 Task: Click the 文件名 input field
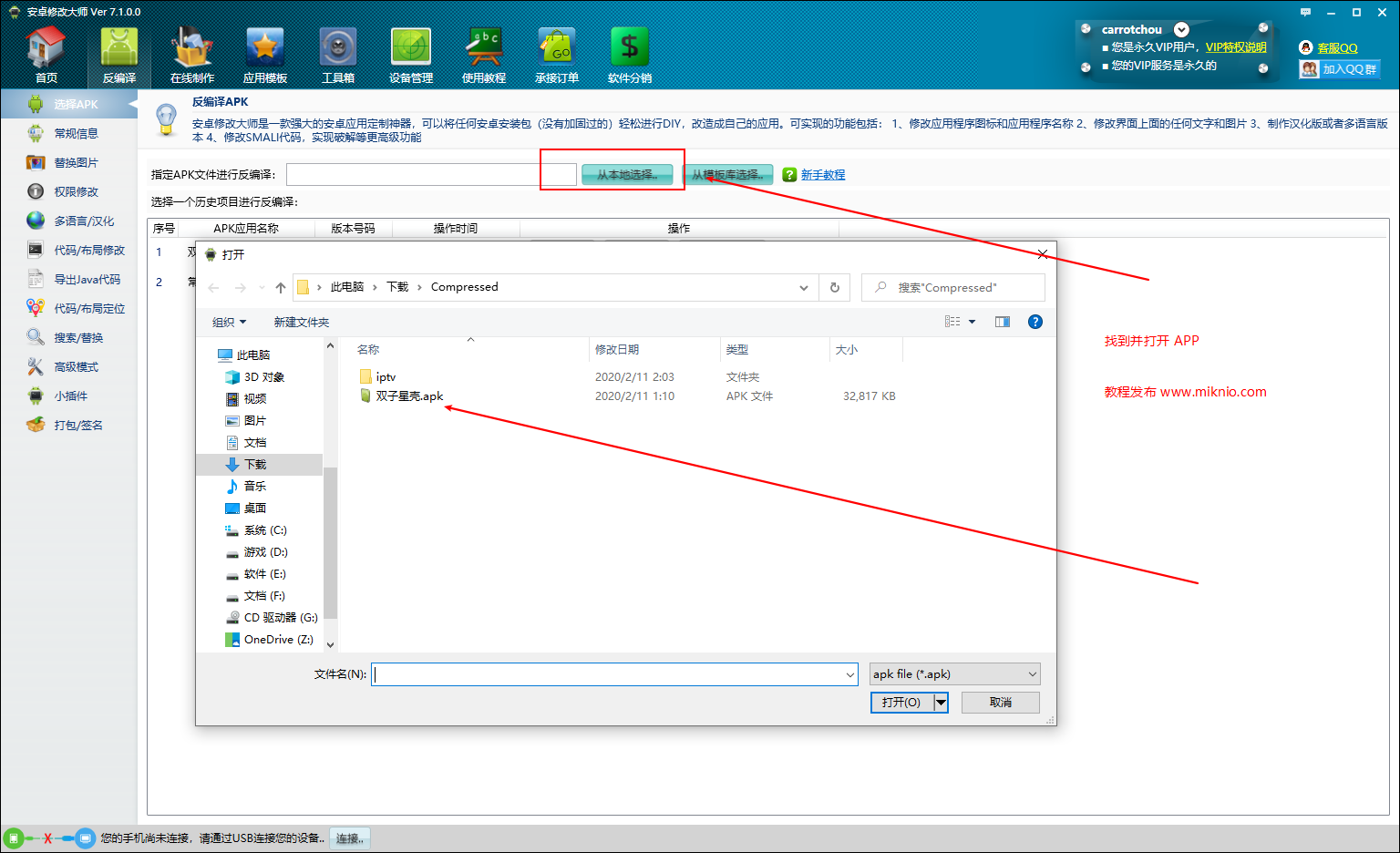[608, 674]
